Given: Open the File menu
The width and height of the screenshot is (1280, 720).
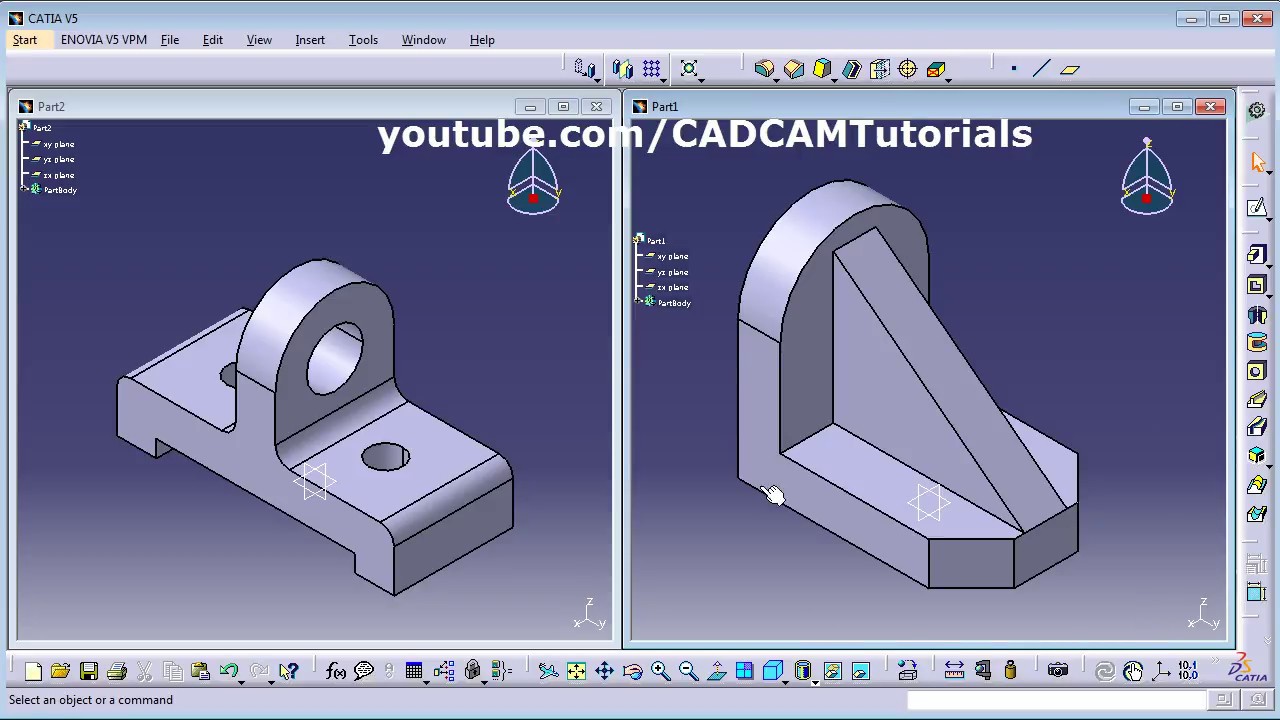Looking at the screenshot, I should (x=170, y=40).
